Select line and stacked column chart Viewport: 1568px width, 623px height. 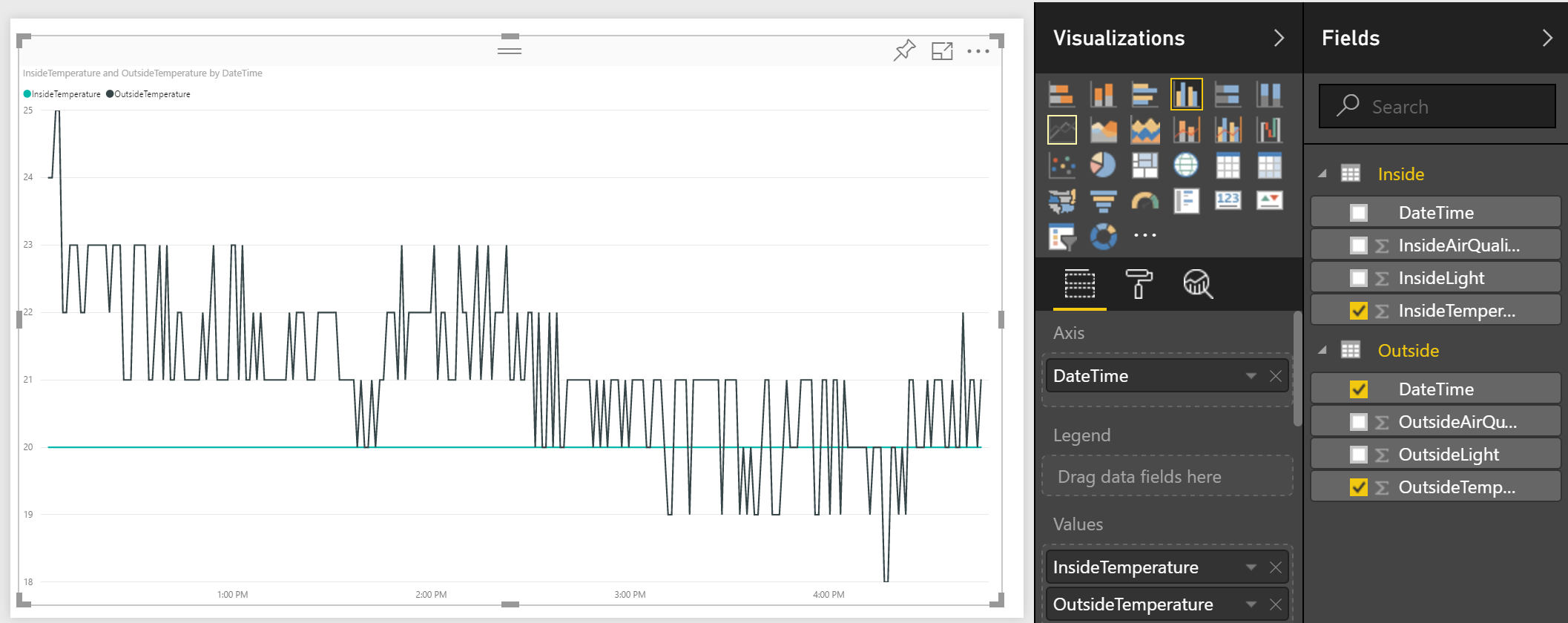[1186, 131]
